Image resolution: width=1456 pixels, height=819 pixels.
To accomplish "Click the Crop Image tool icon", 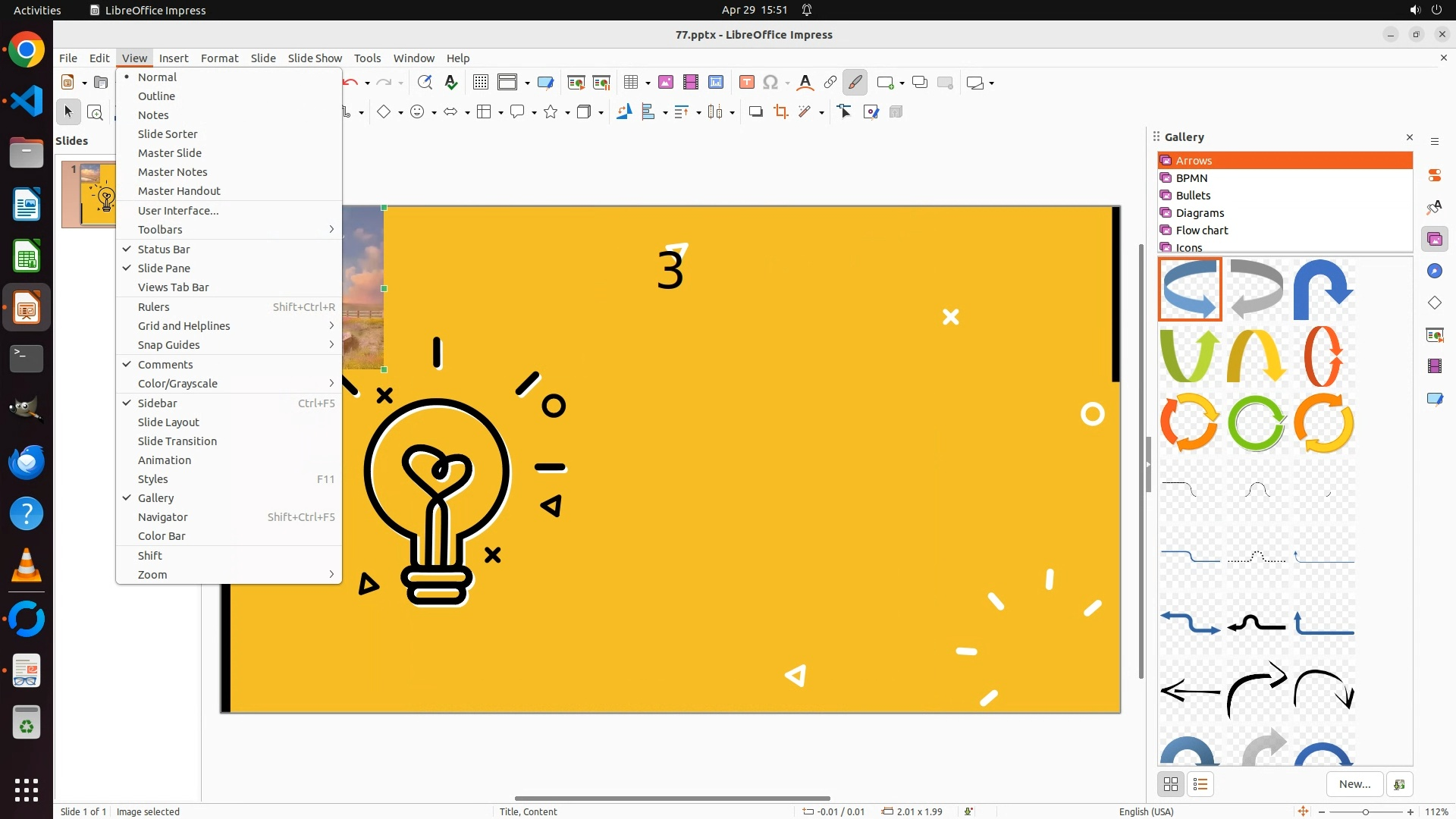I will 780,112.
